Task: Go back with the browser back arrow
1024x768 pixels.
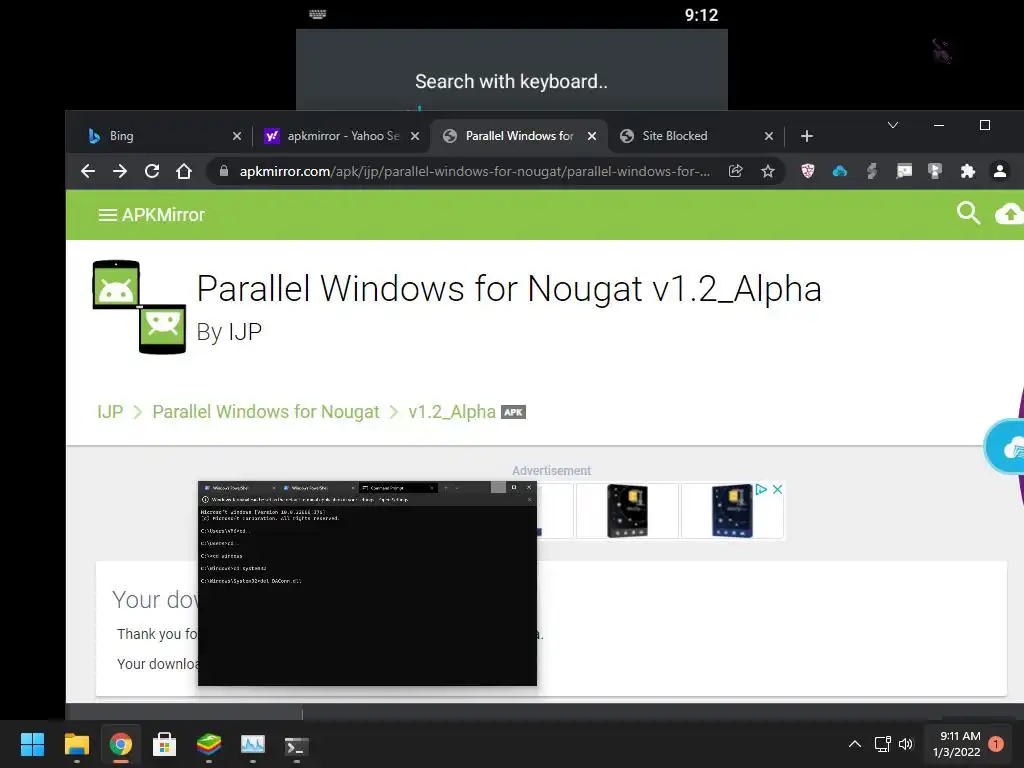Action: click(88, 171)
